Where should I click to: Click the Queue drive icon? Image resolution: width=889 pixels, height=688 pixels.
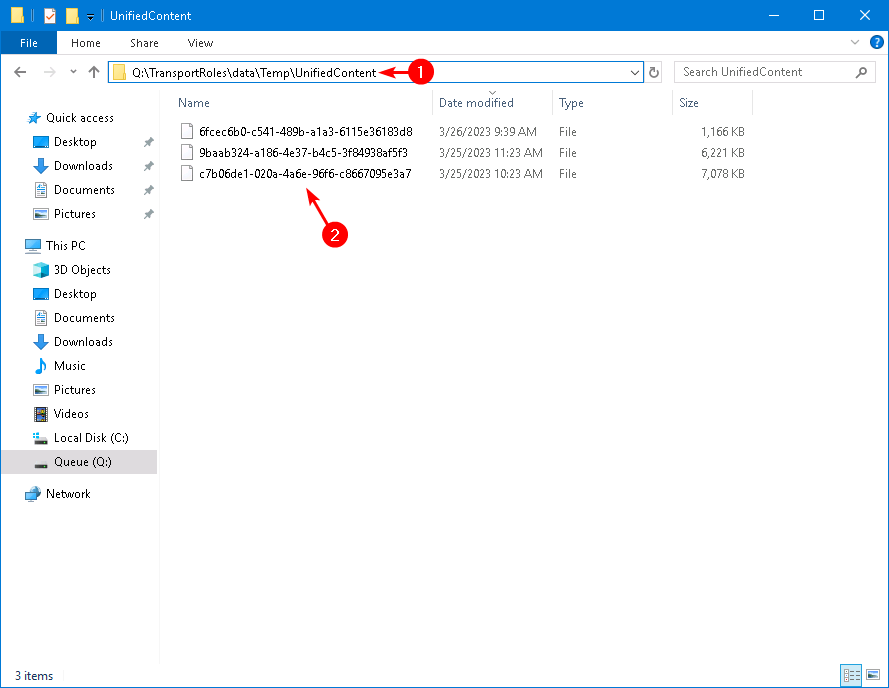[41, 465]
